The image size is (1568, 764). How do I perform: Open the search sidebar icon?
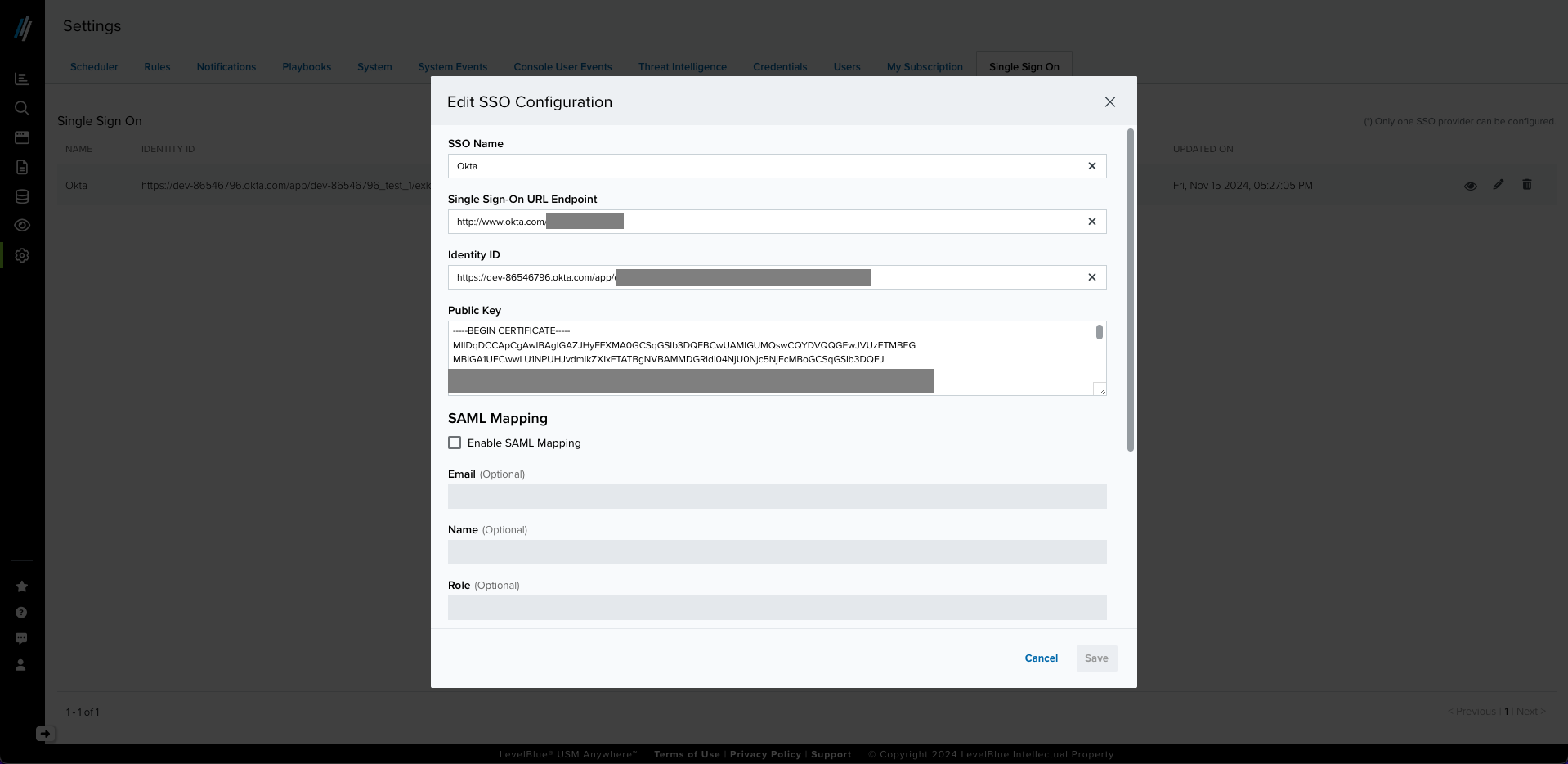[22, 108]
